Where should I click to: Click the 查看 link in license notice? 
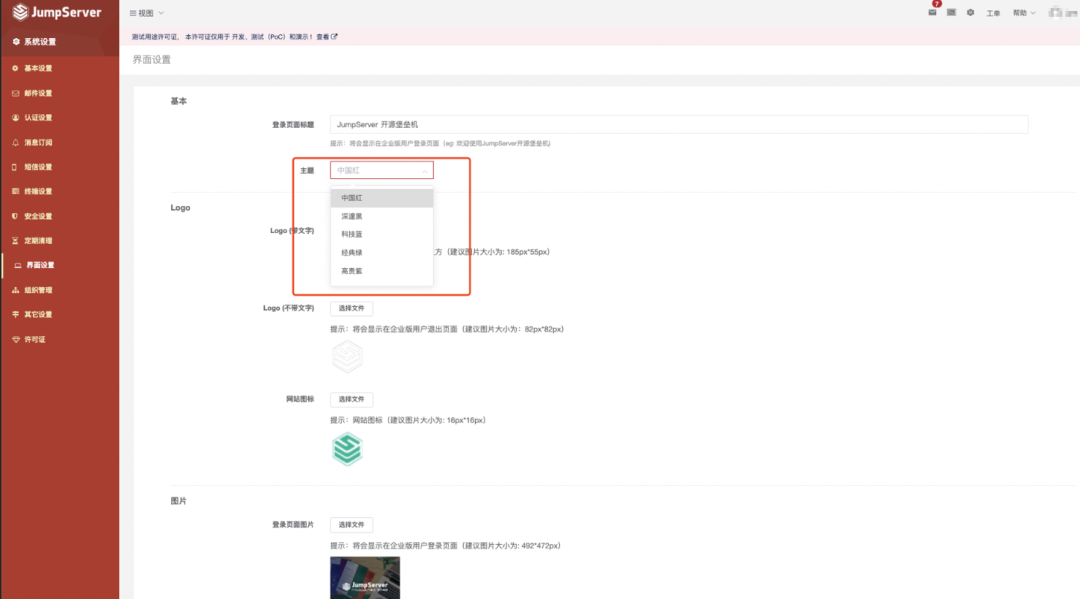point(327,37)
